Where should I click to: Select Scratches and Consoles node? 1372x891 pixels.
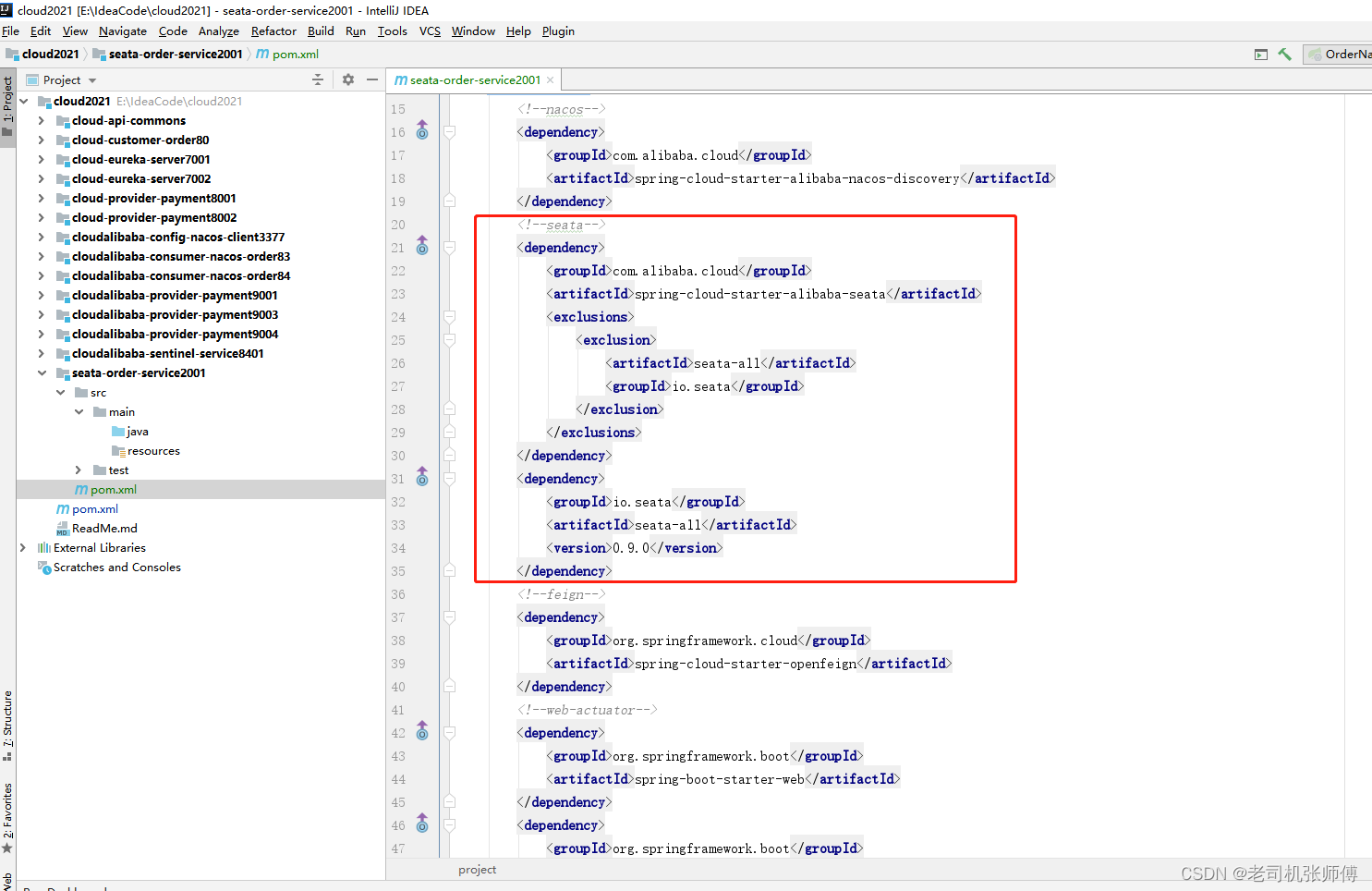pos(116,568)
